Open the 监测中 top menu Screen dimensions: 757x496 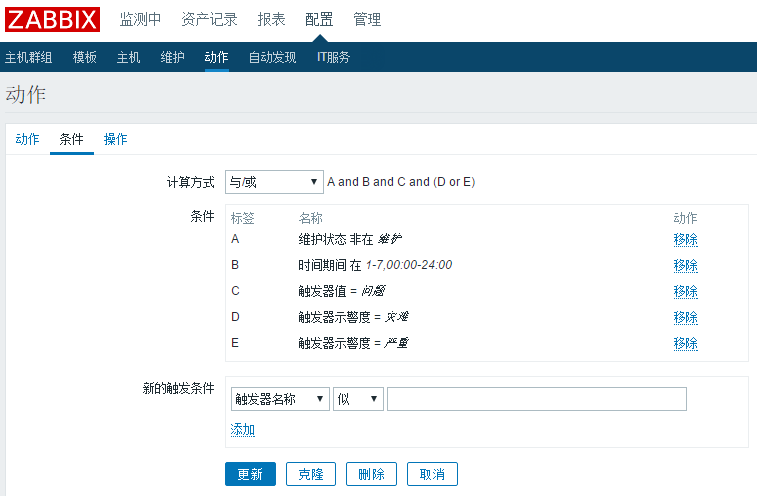(140, 20)
